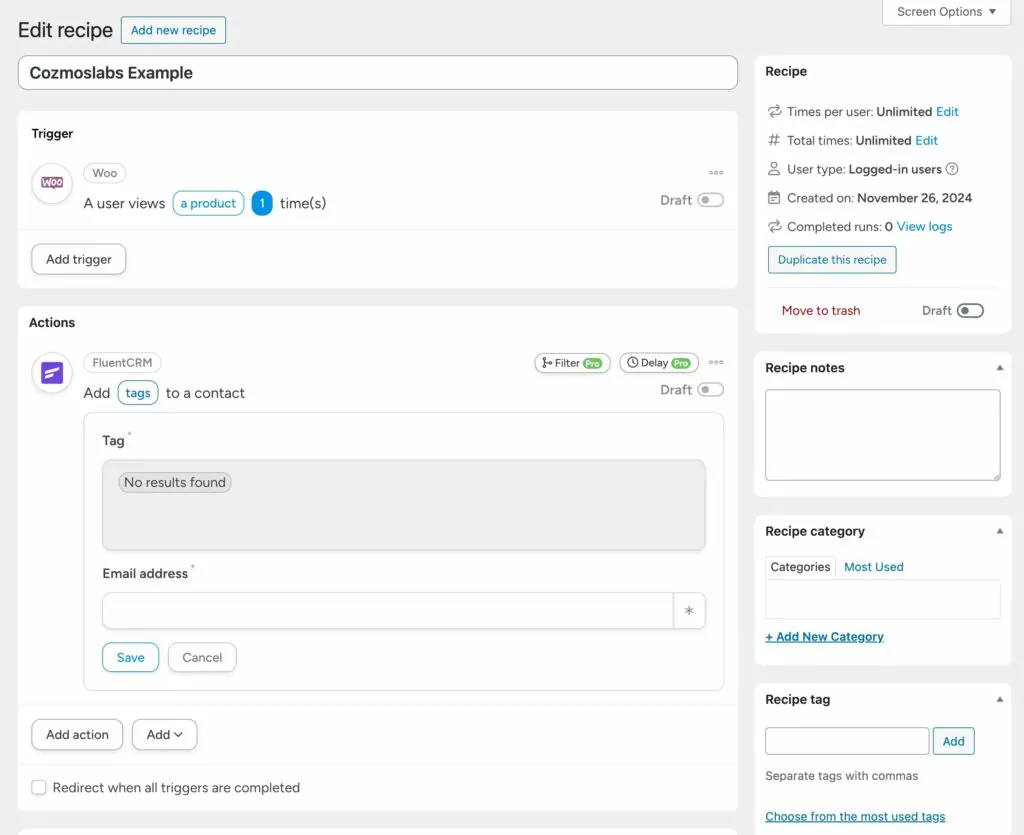Image resolution: width=1024 pixels, height=835 pixels.
Task: Open the FluentCRM action's three-dot menu
Action: coord(716,362)
